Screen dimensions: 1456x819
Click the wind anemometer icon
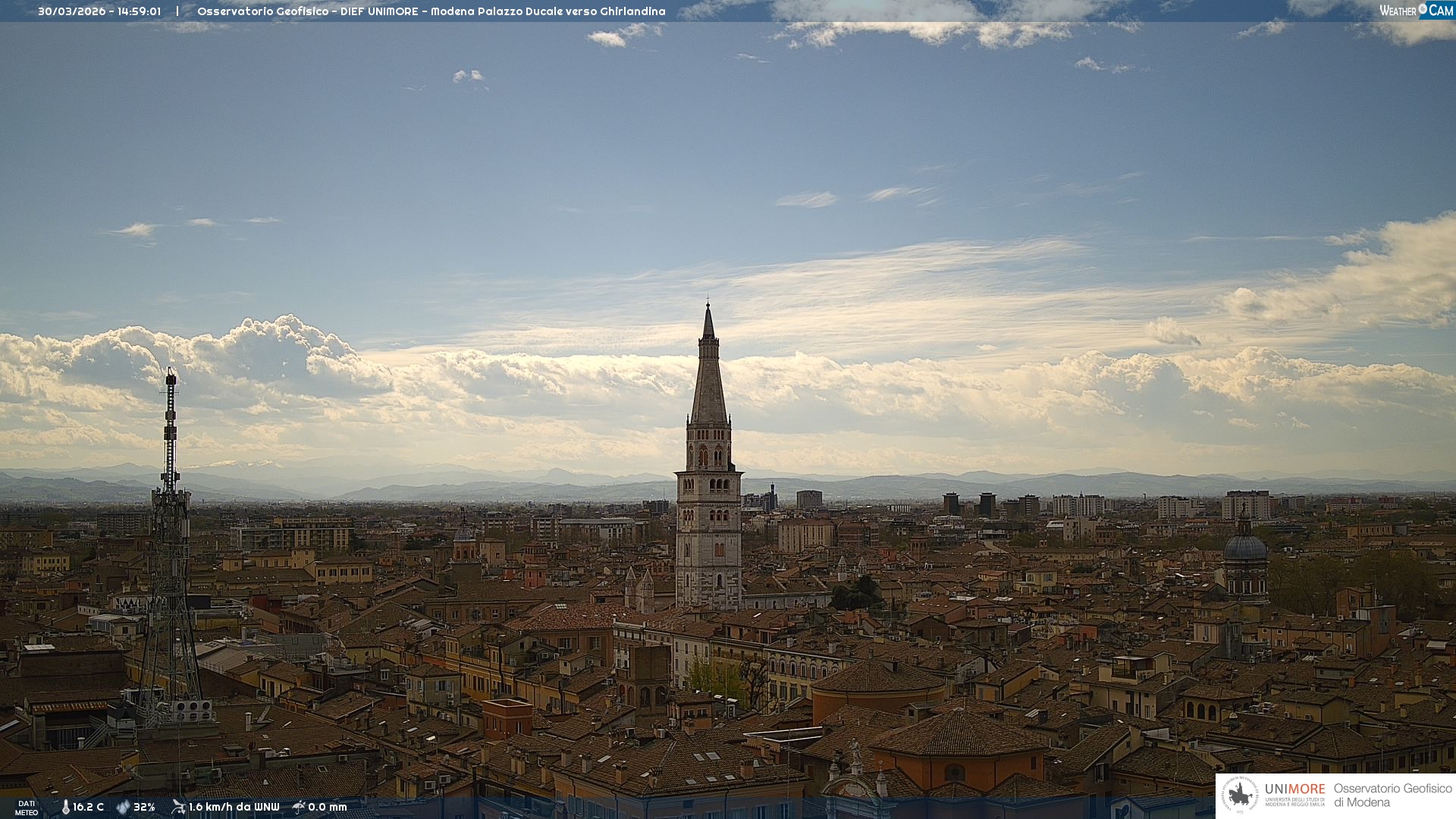pyautogui.click(x=178, y=807)
